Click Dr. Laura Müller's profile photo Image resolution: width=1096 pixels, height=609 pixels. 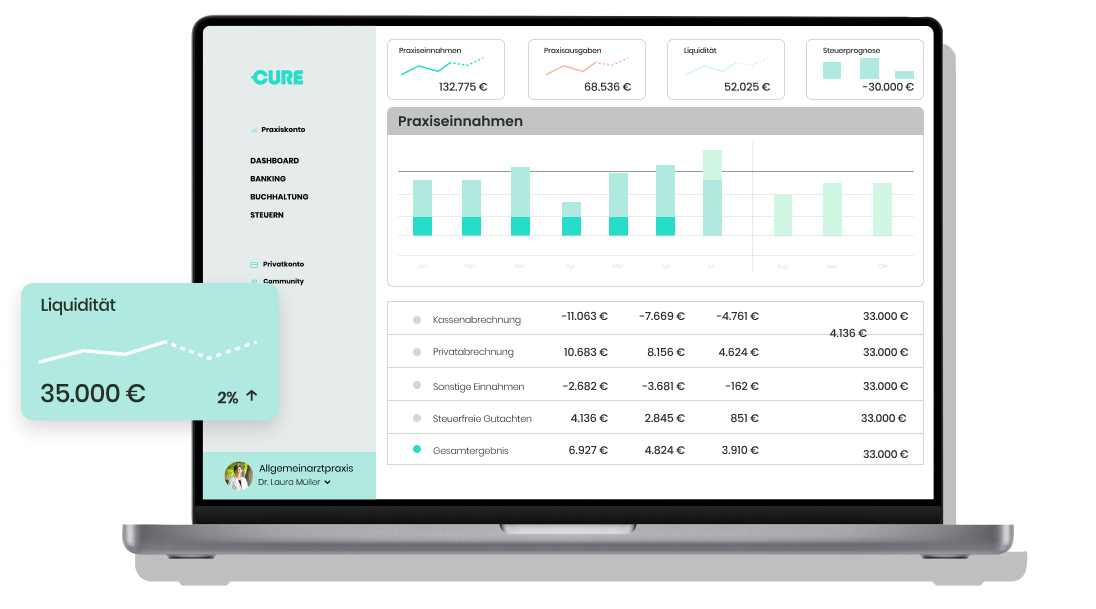pyautogui.click(x=239, y=475)
